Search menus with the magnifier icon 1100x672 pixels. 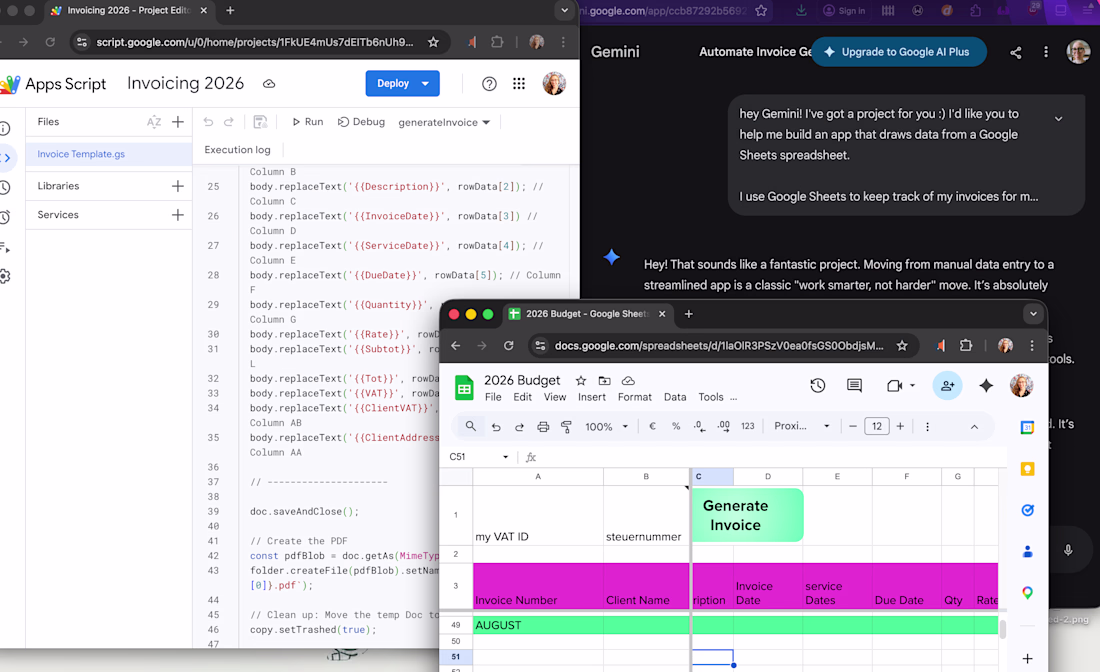(x=471, y=426)
